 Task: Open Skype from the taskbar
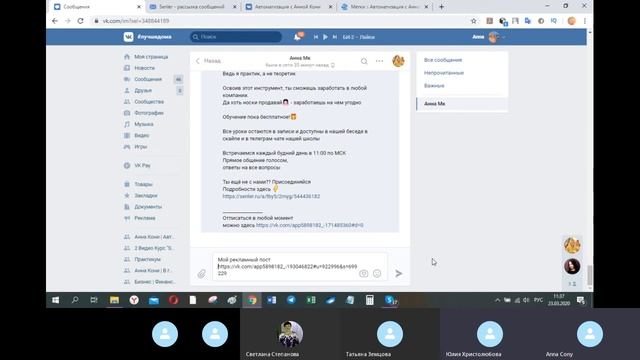point(390,300)
